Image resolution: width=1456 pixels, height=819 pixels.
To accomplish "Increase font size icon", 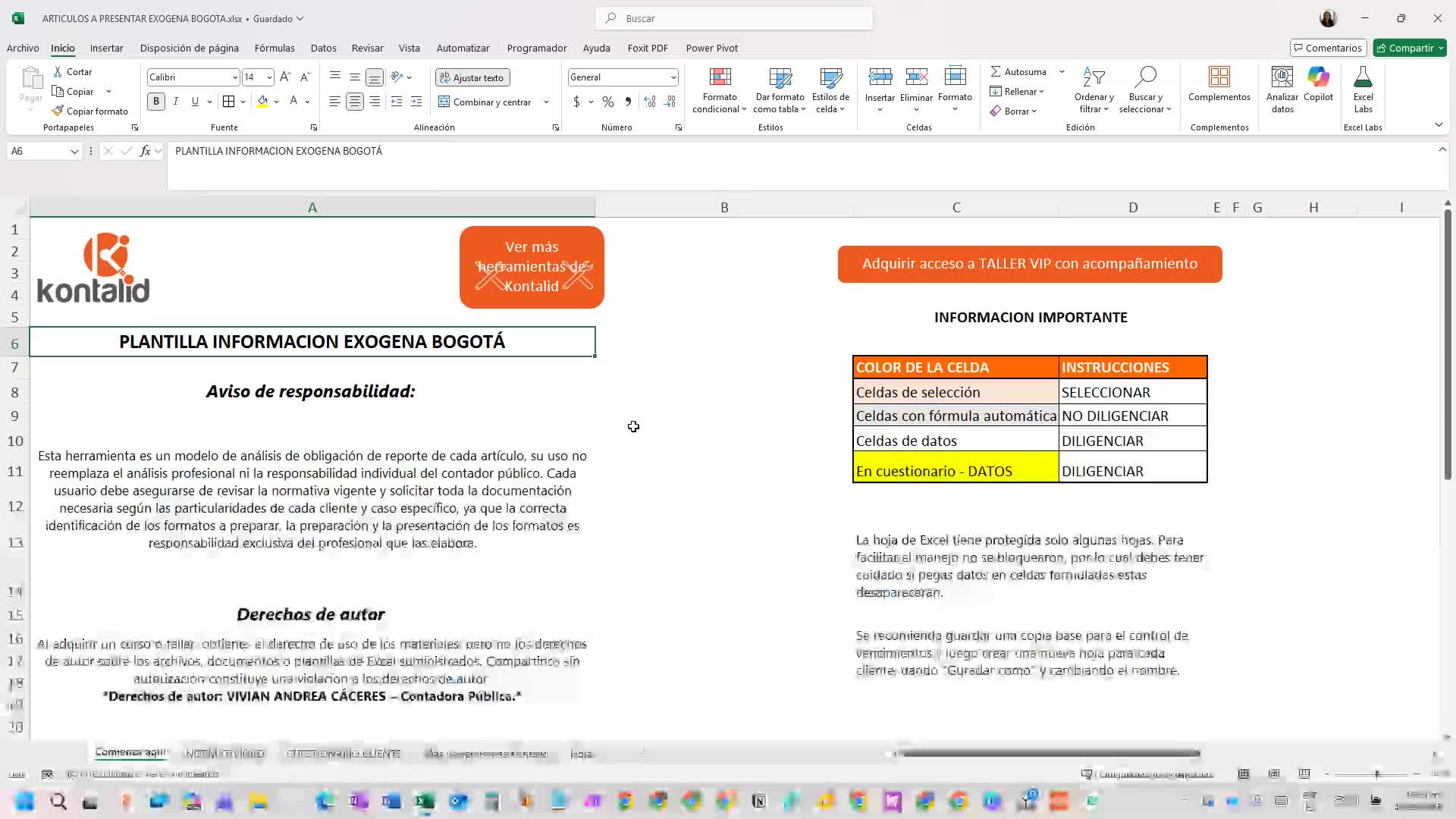I will tap(285, 77).
